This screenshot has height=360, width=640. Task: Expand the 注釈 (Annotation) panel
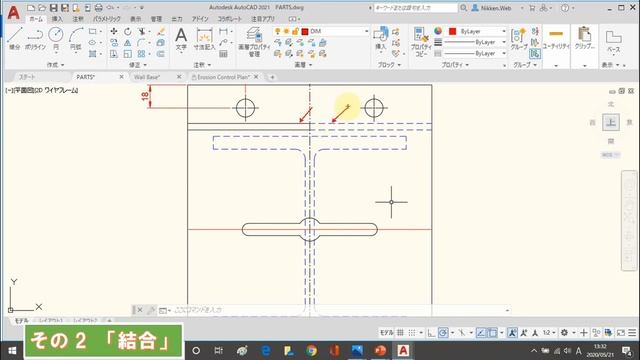click(x=202, y=65)
